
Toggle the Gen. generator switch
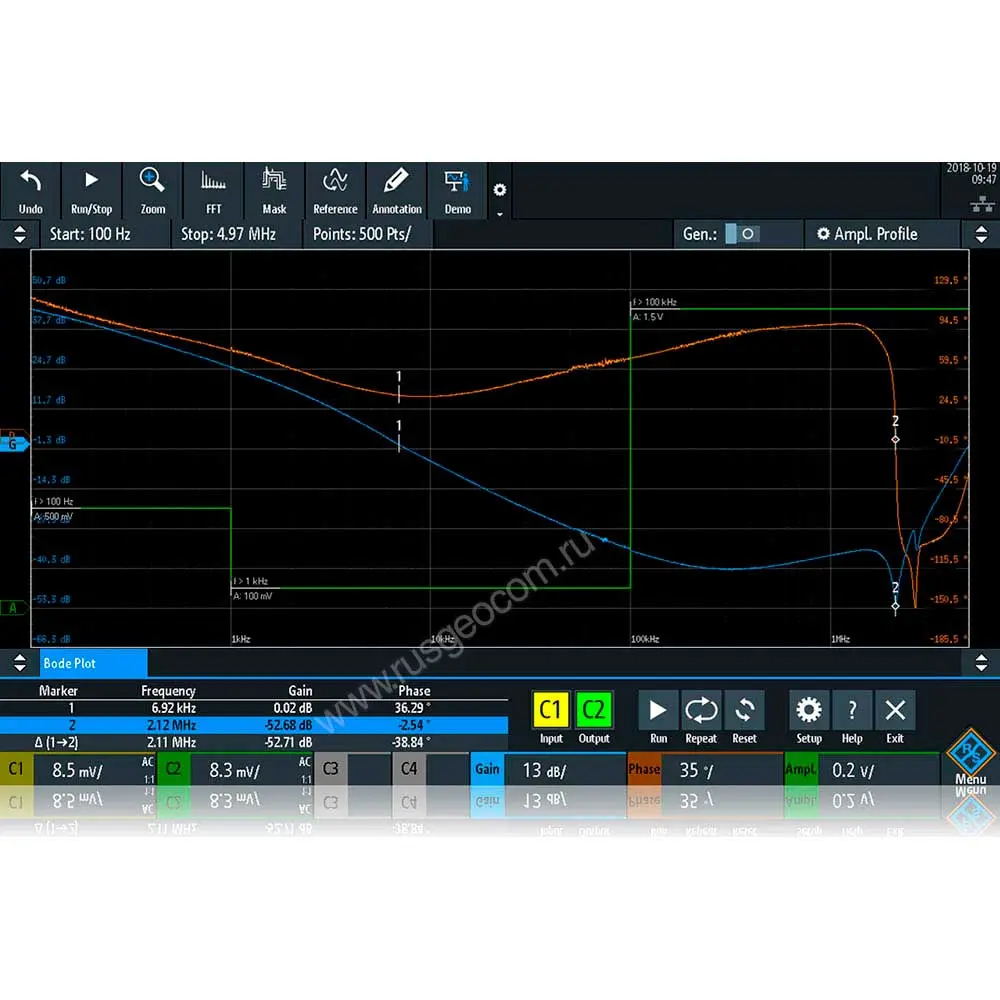click(742, 234)
